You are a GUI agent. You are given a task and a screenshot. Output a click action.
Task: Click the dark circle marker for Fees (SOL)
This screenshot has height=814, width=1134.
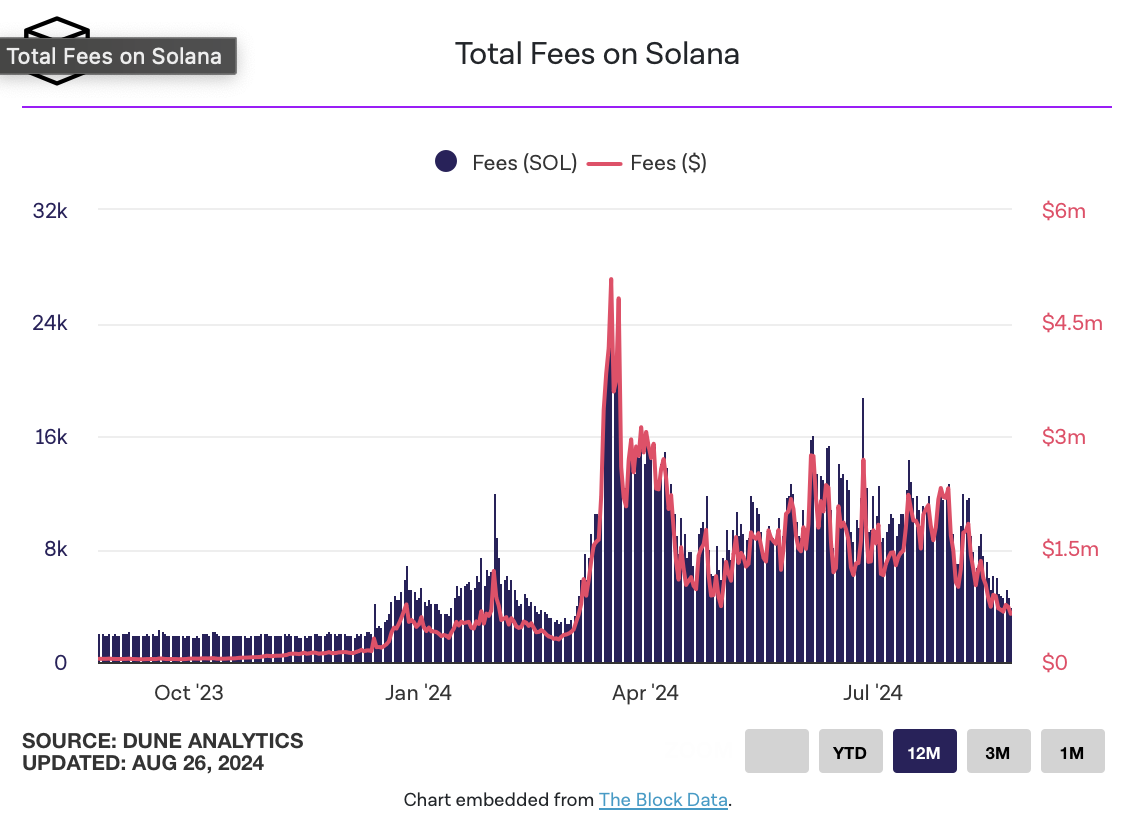coord(446,162)
